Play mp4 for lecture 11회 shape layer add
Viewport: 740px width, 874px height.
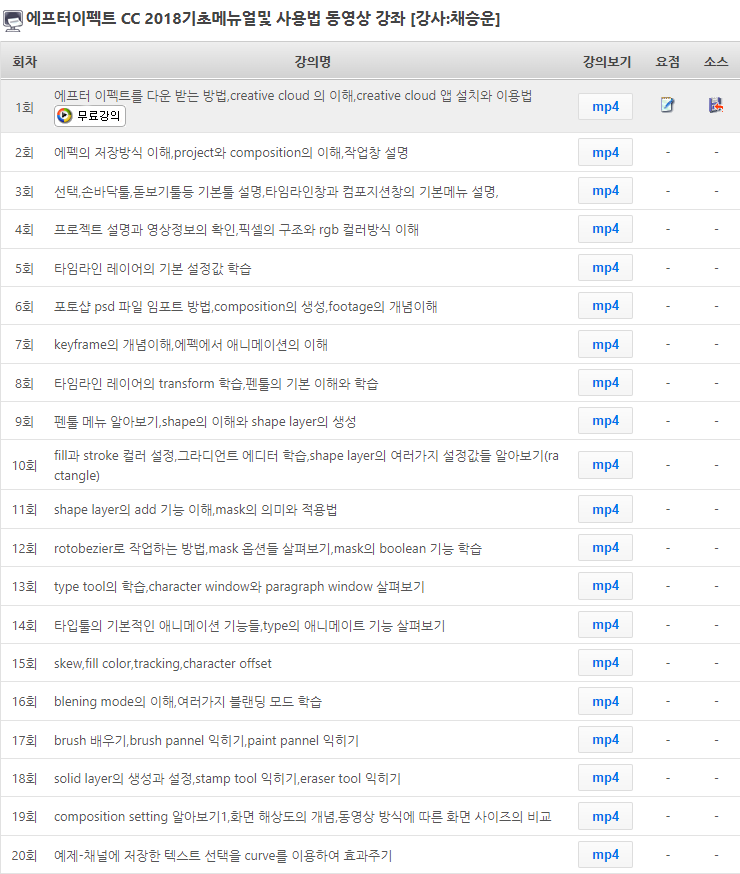(605, 509)
